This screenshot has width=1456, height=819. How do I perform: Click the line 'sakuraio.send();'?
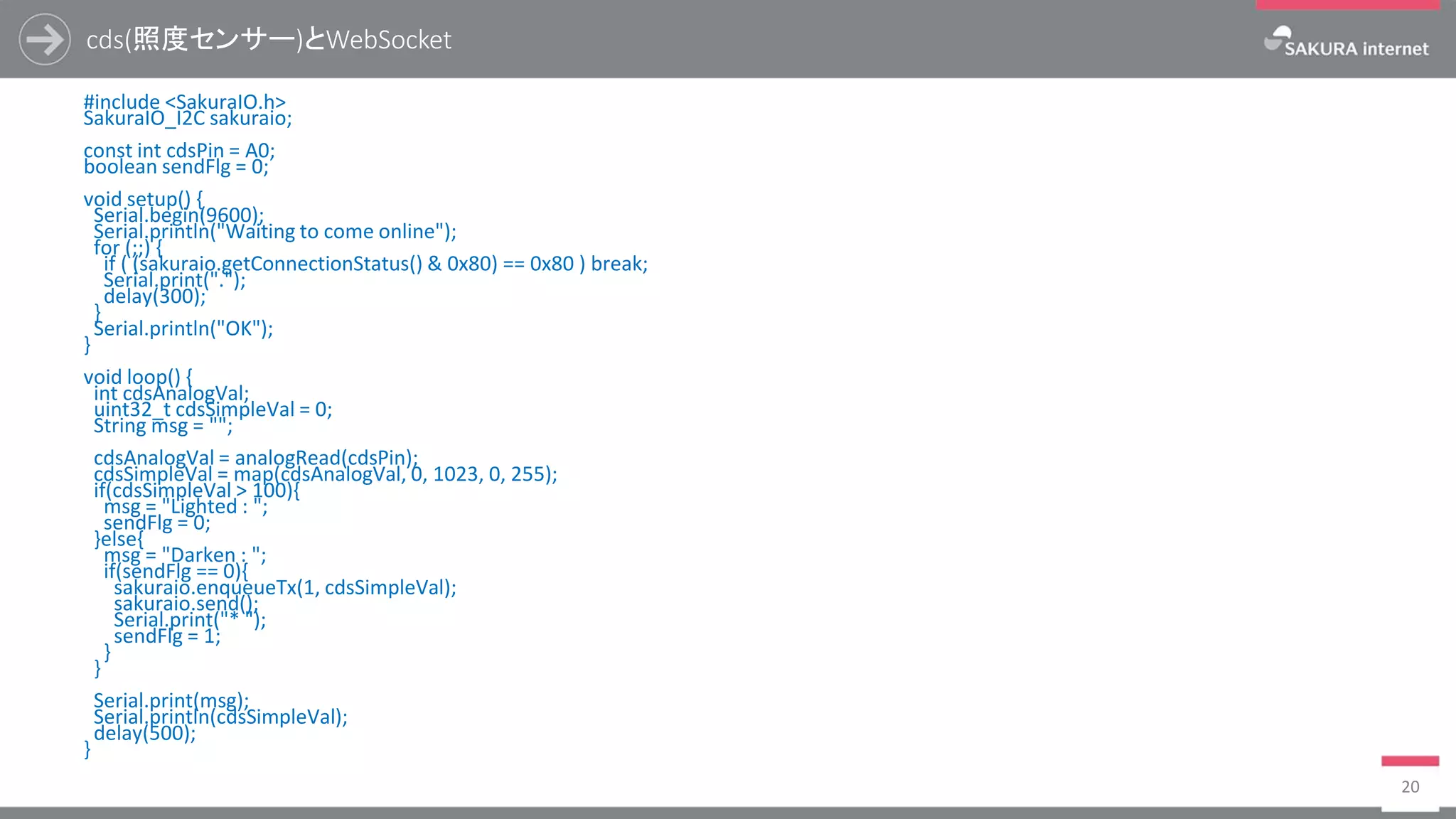click(186, 604)
